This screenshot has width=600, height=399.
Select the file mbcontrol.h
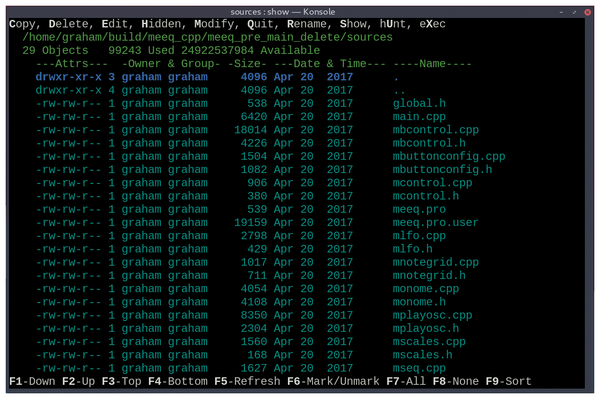[429, 143]
